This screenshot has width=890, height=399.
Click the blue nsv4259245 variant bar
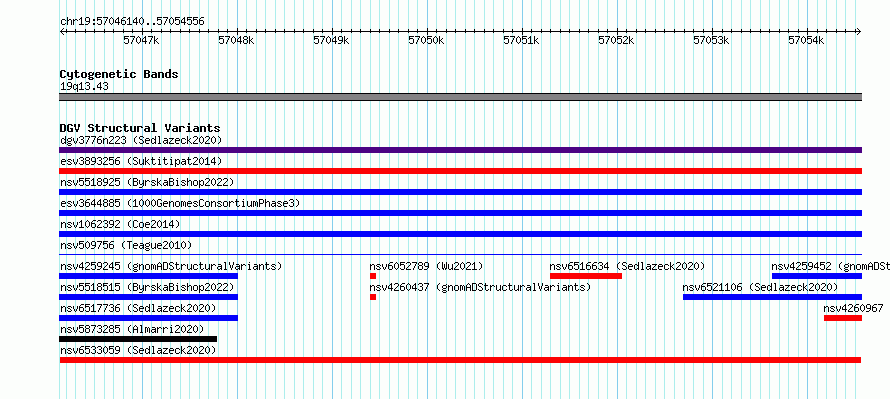149,276
